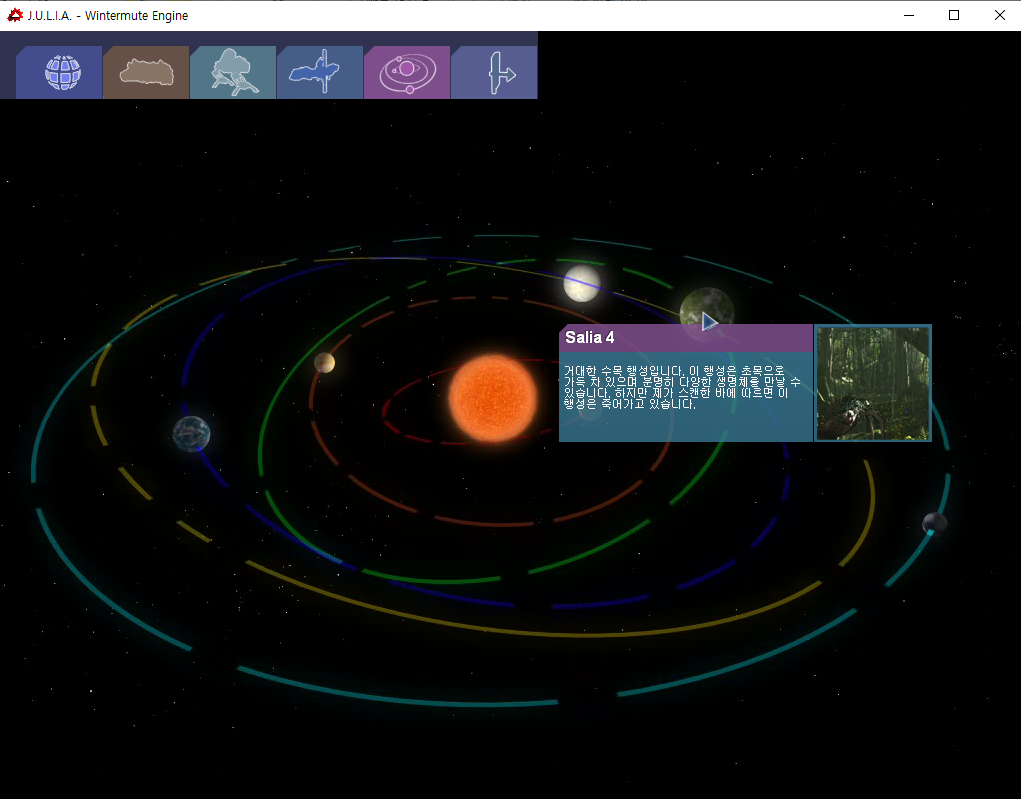This screenshot has width=1021, height=799.
Task: Open the purple solar system map icon
Action: pyautogui.click(x=407, y=72)
